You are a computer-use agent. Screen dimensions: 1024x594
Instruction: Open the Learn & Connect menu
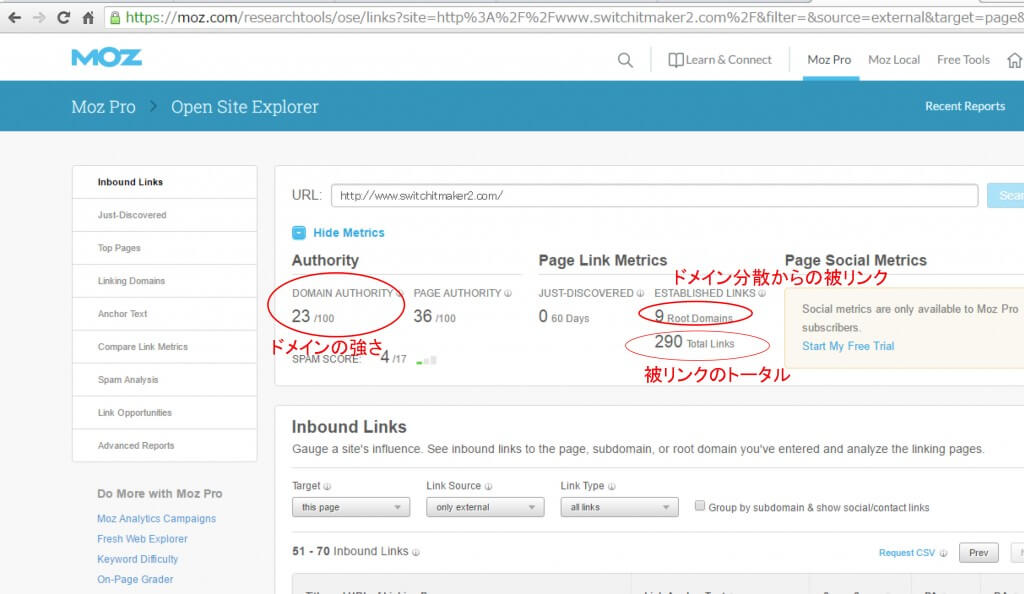[x=720, y=60]
